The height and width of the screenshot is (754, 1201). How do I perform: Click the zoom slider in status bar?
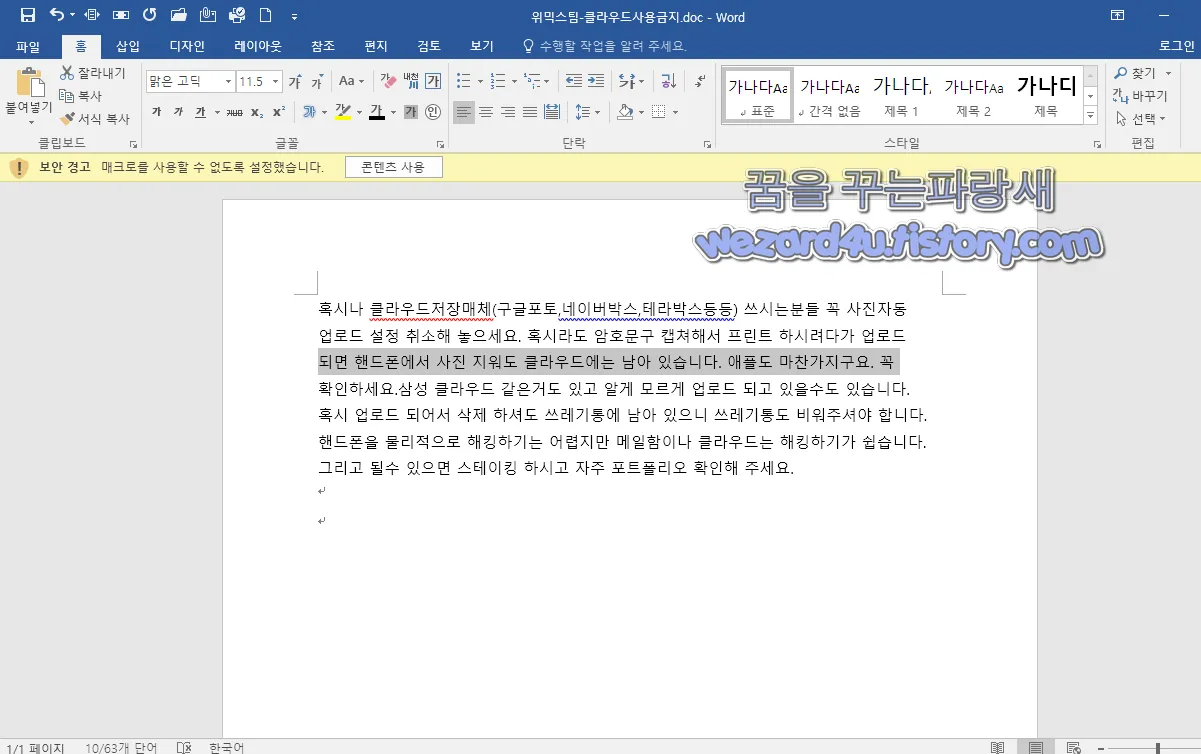pos(1156,748)
